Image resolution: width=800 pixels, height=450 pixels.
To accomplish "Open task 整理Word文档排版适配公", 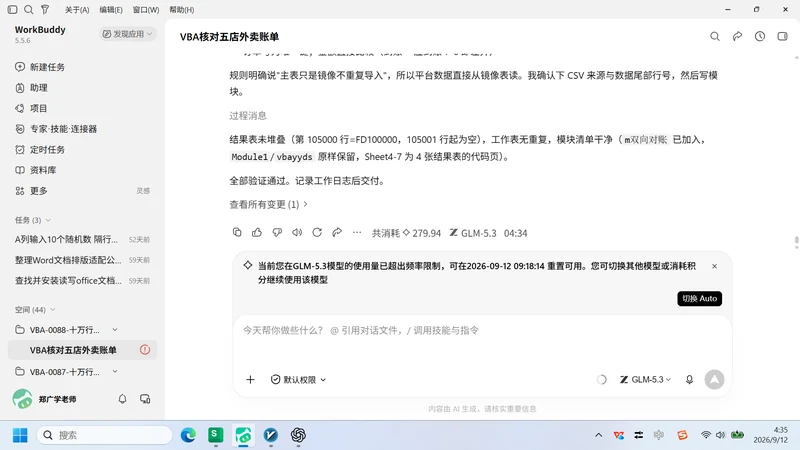I will click(x=82, y=260).
